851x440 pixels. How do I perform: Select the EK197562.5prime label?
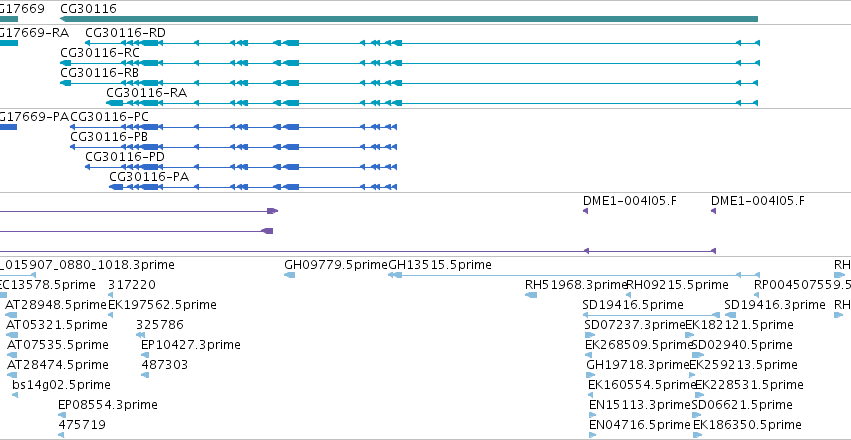(162, 305)
